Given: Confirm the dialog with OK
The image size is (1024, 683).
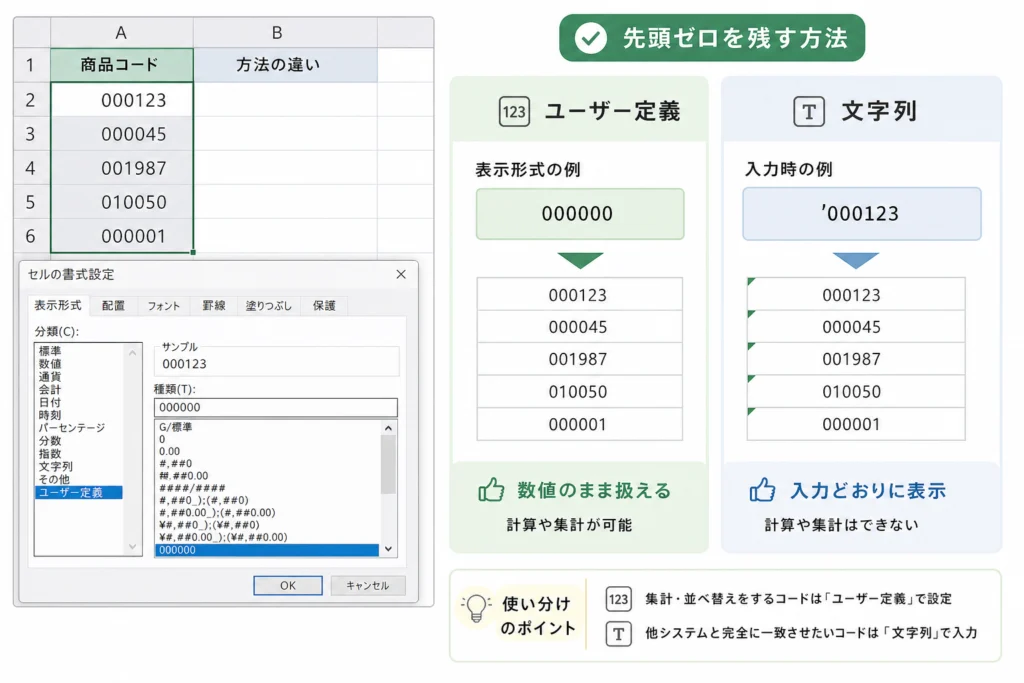Looking at the screenshot, I should 288,586.
